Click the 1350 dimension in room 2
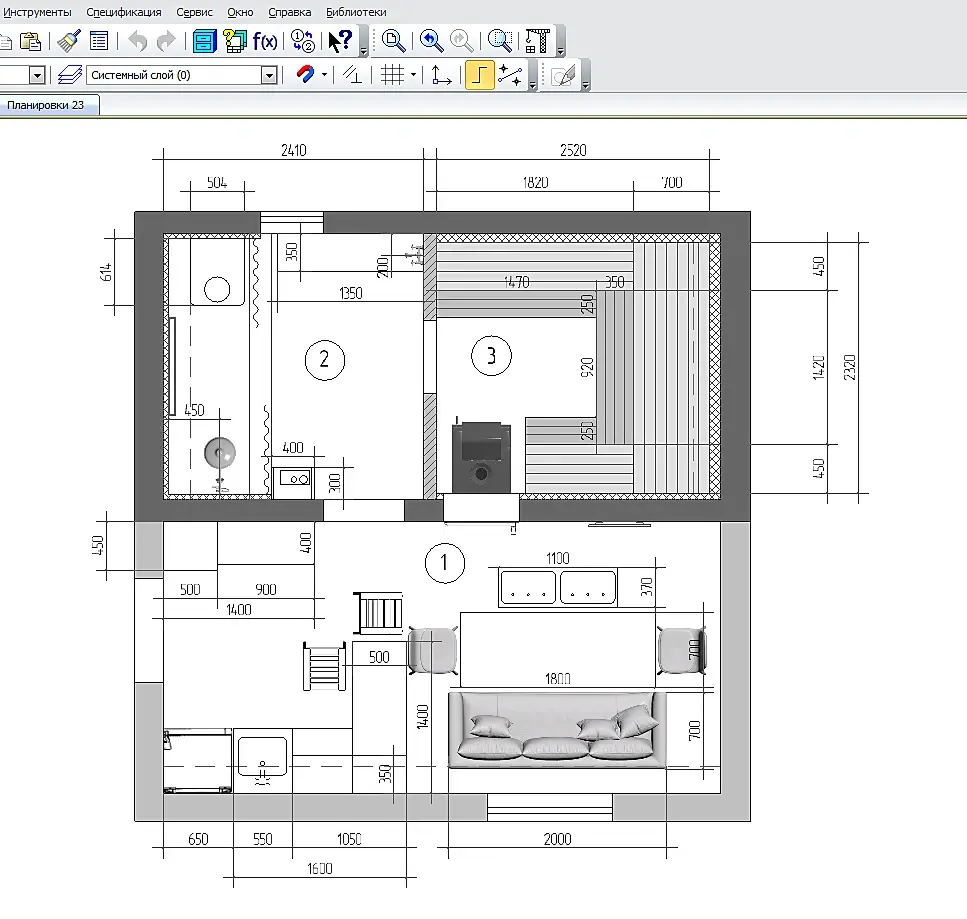The width and height of the screenshot is (967, 919). (351, 294)
